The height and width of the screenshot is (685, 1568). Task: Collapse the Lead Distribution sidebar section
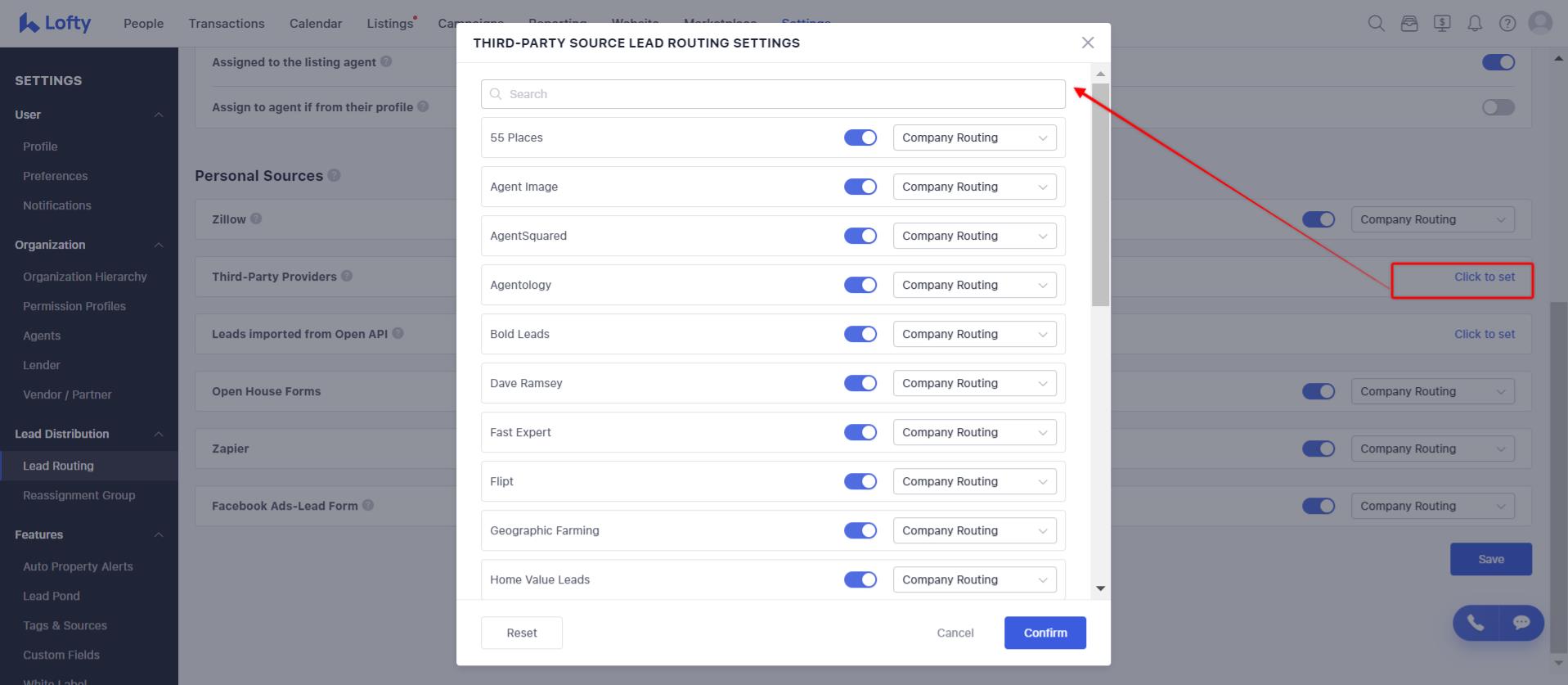pyautogui.click(x=159, y=434)
